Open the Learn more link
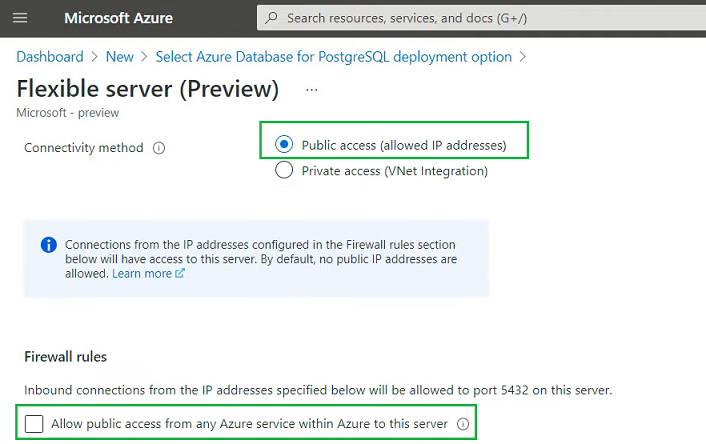This screenshot has height=444, width=706. click(142, 273)
